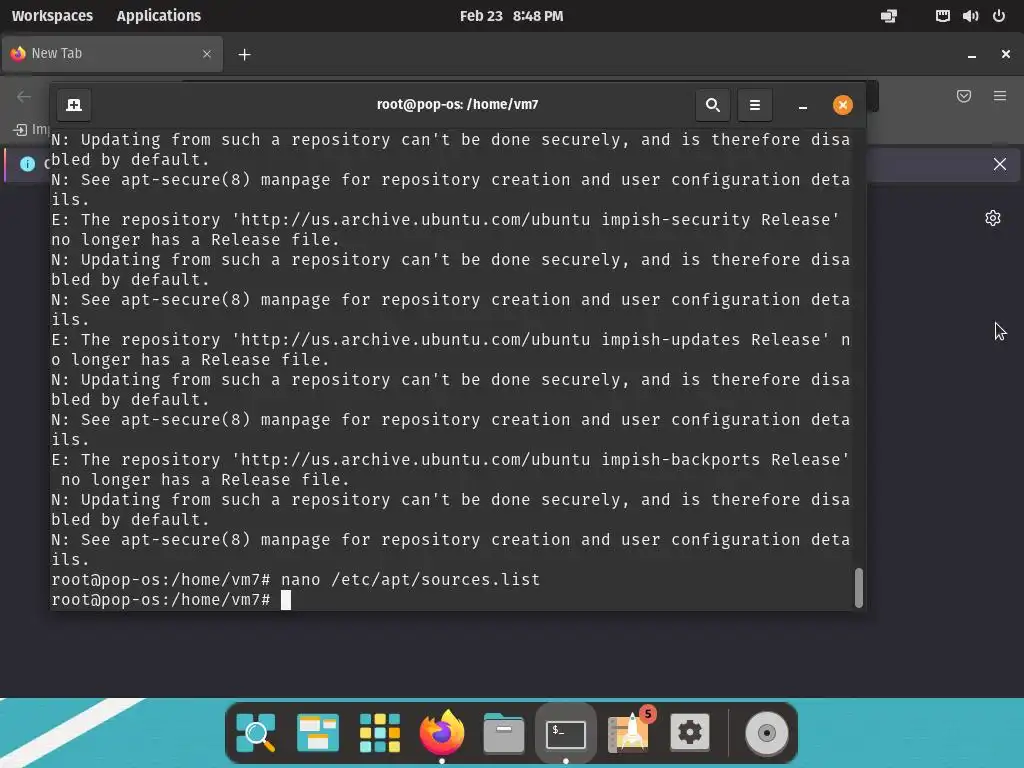
Task: Dismiss the Firefox notification bar
Action: [1000, 164]
